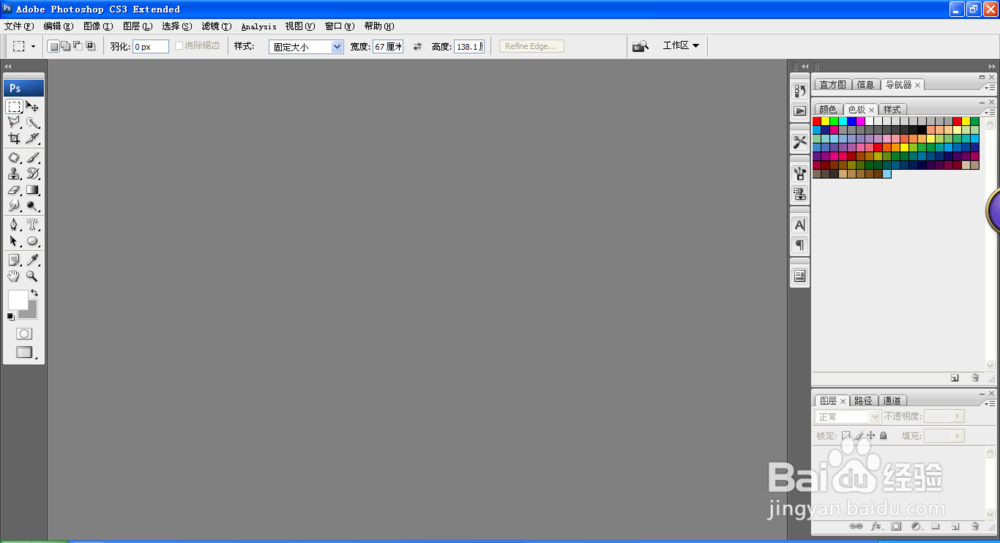Toggle lock transparent pixels in Layers
The height and width of the screenshot is (543, 1000).
coord(846,436)
